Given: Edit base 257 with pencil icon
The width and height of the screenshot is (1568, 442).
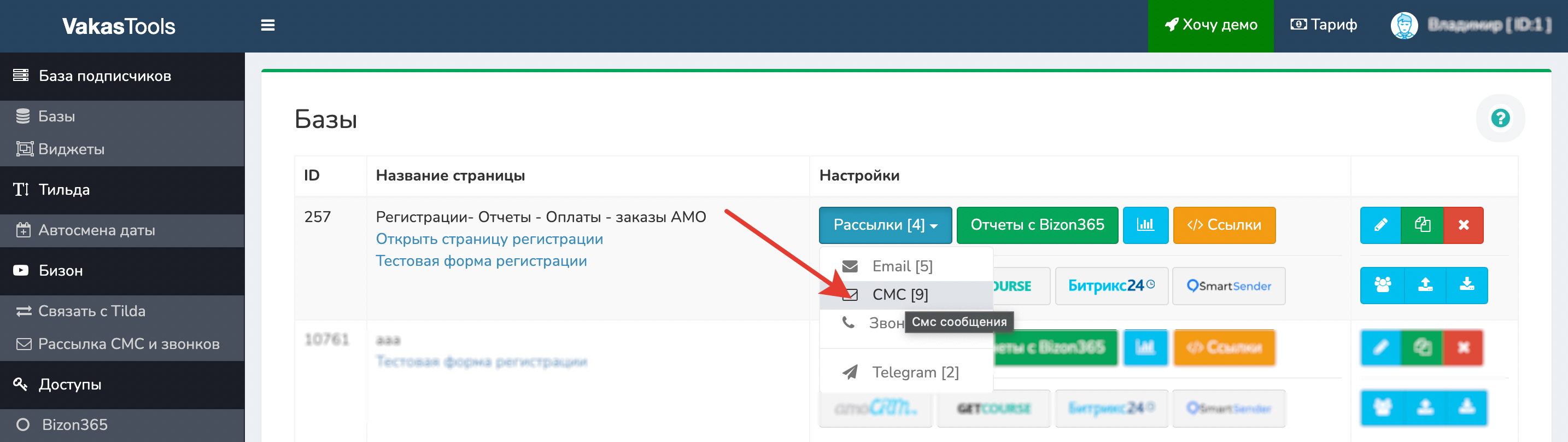Looking at the screenshot, I should 1380,225.
